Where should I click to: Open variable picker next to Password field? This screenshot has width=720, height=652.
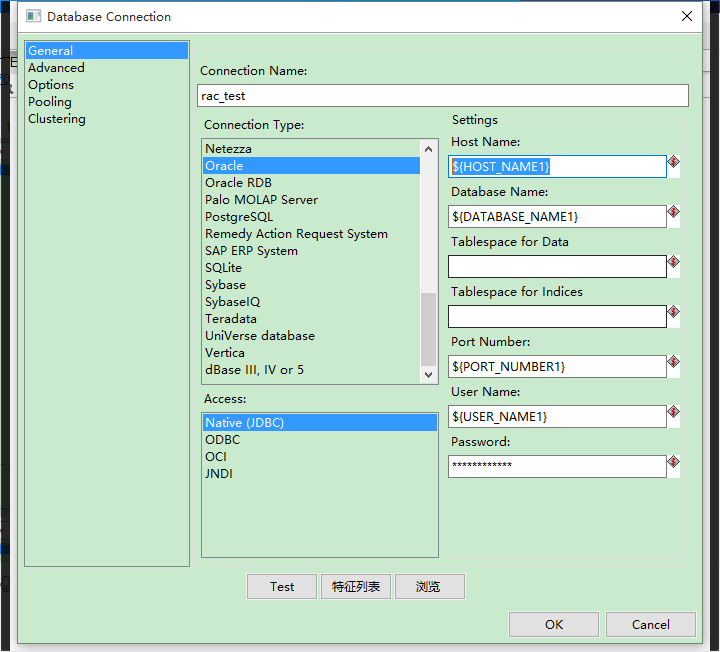[673, 462]
